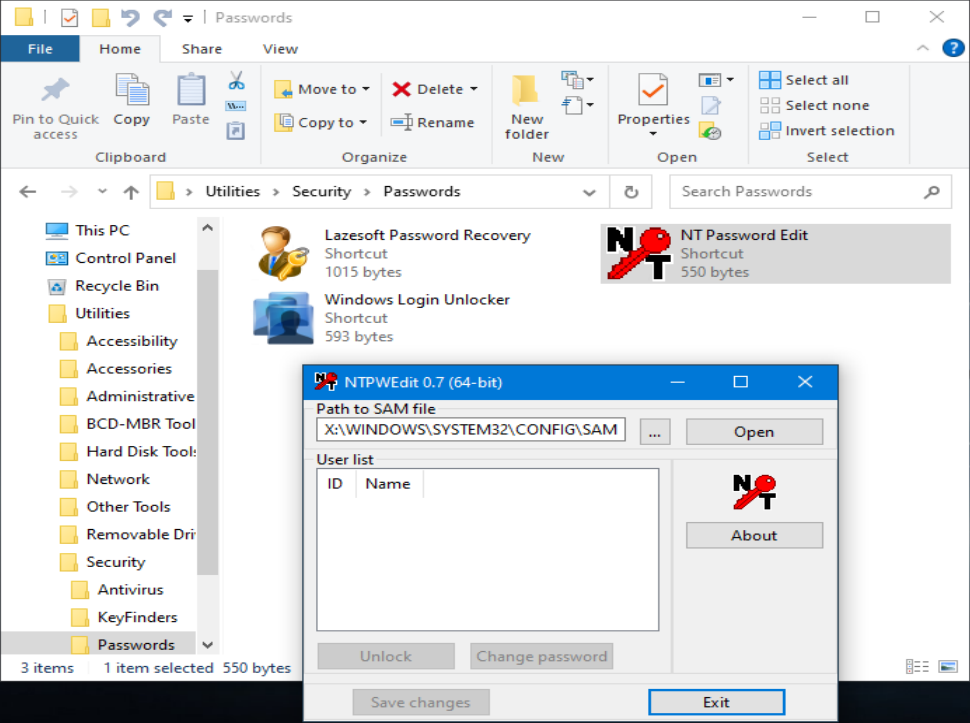
Task: Open the New item dropdown
Action: tap(577, 80)
